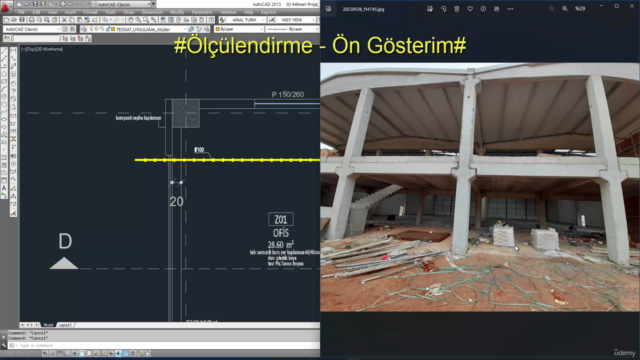The width and height of the screenshot is (640, 360).
Task: Switch to the Layout1 tab
Action: (65, 325)
